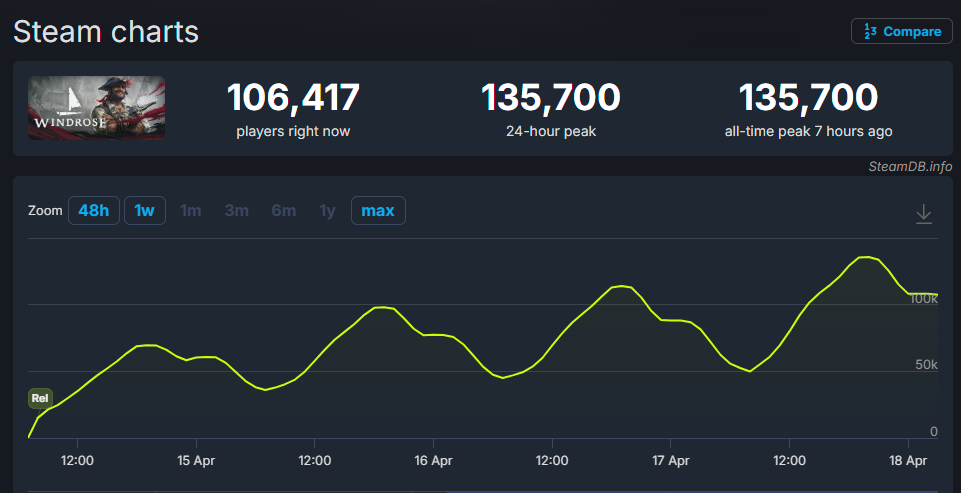Image resolution: width=961 pixels, height=493 pixels.
Task: Click the 106,417 players right now figure
Action: point(293,98)
